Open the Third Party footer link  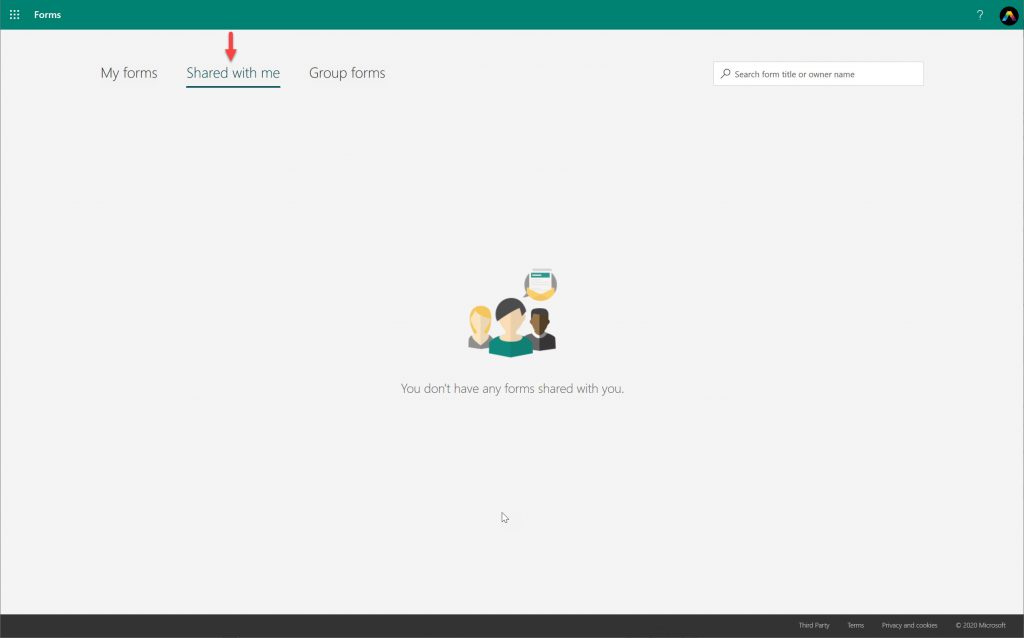(814, 626)
